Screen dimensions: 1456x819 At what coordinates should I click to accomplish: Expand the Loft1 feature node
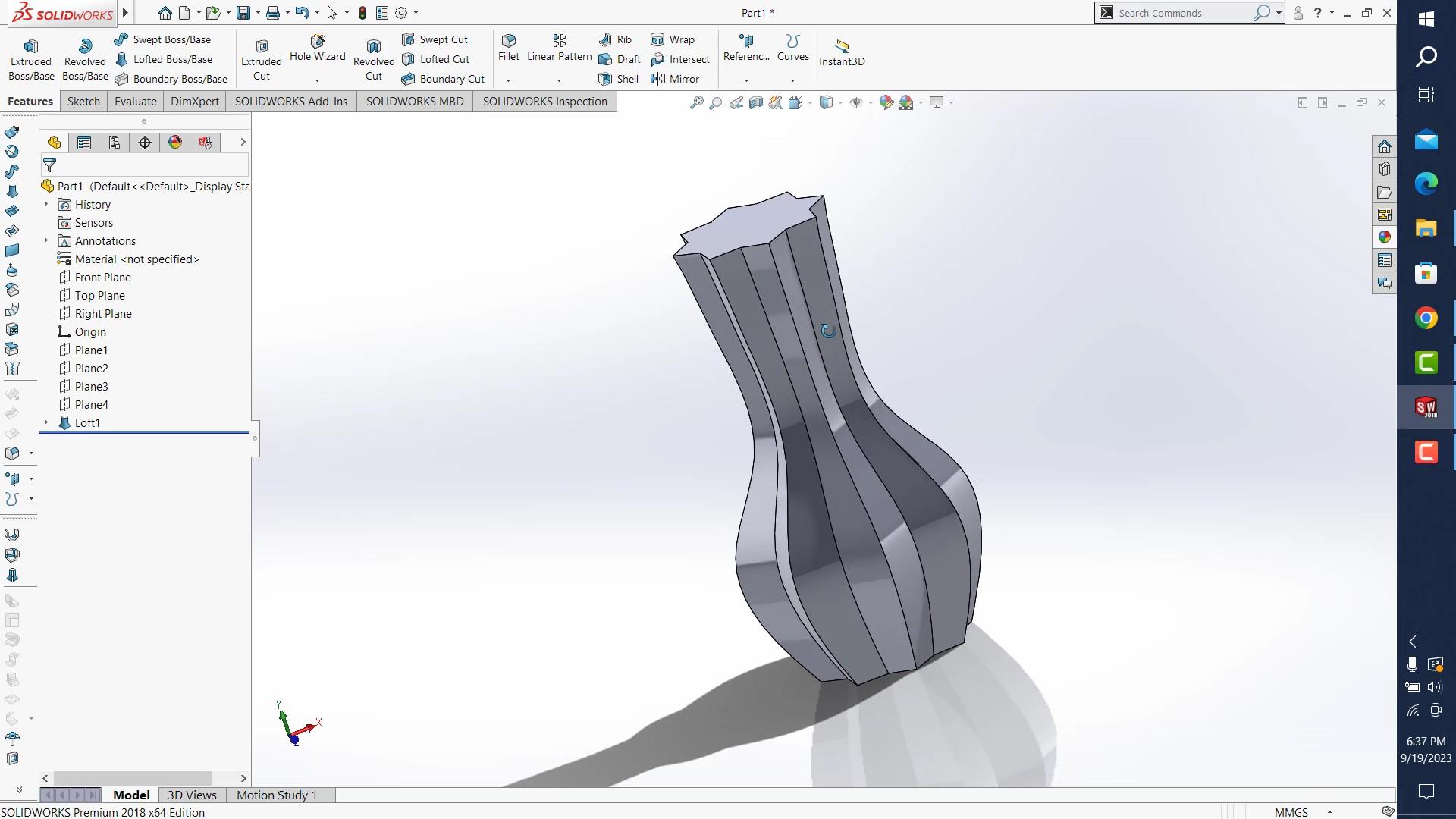pos(46,422)
